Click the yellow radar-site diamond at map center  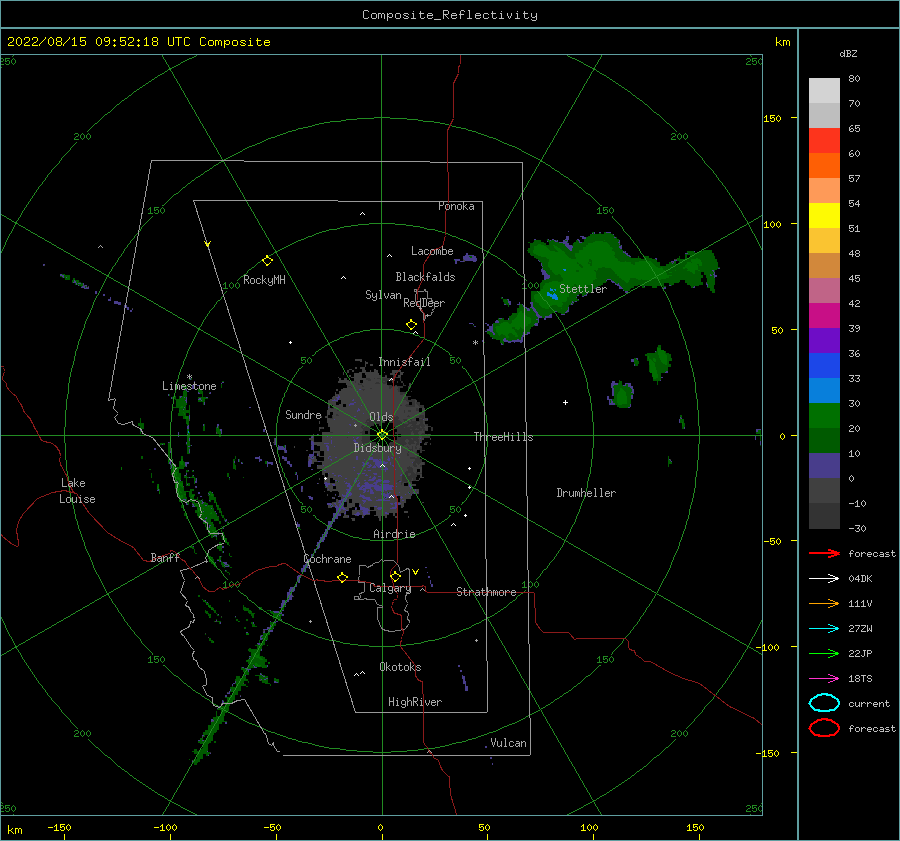(x=382, y=435)
